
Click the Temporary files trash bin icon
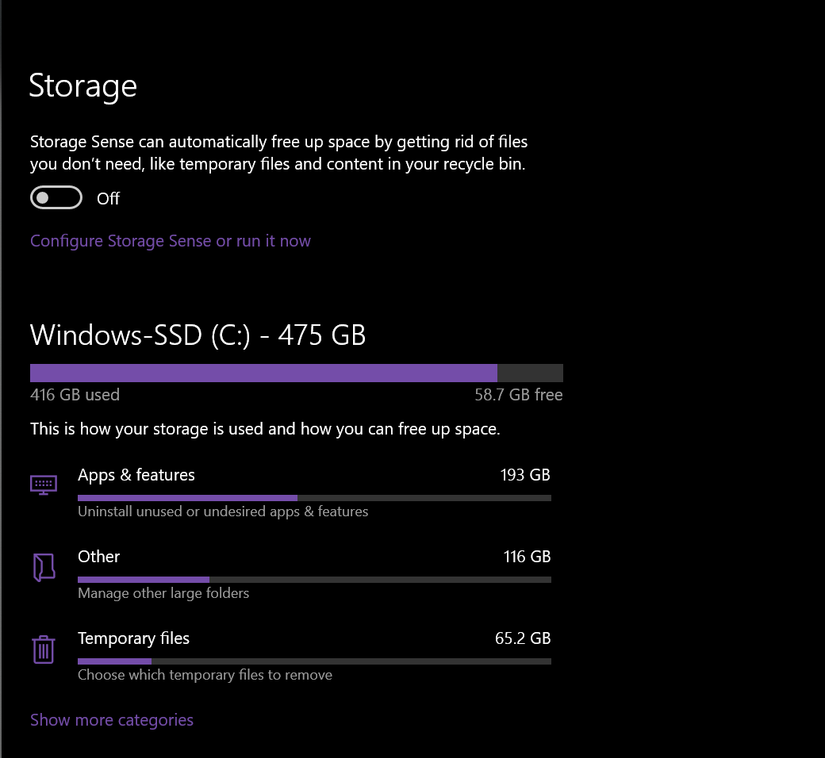(x=42, y=648)
